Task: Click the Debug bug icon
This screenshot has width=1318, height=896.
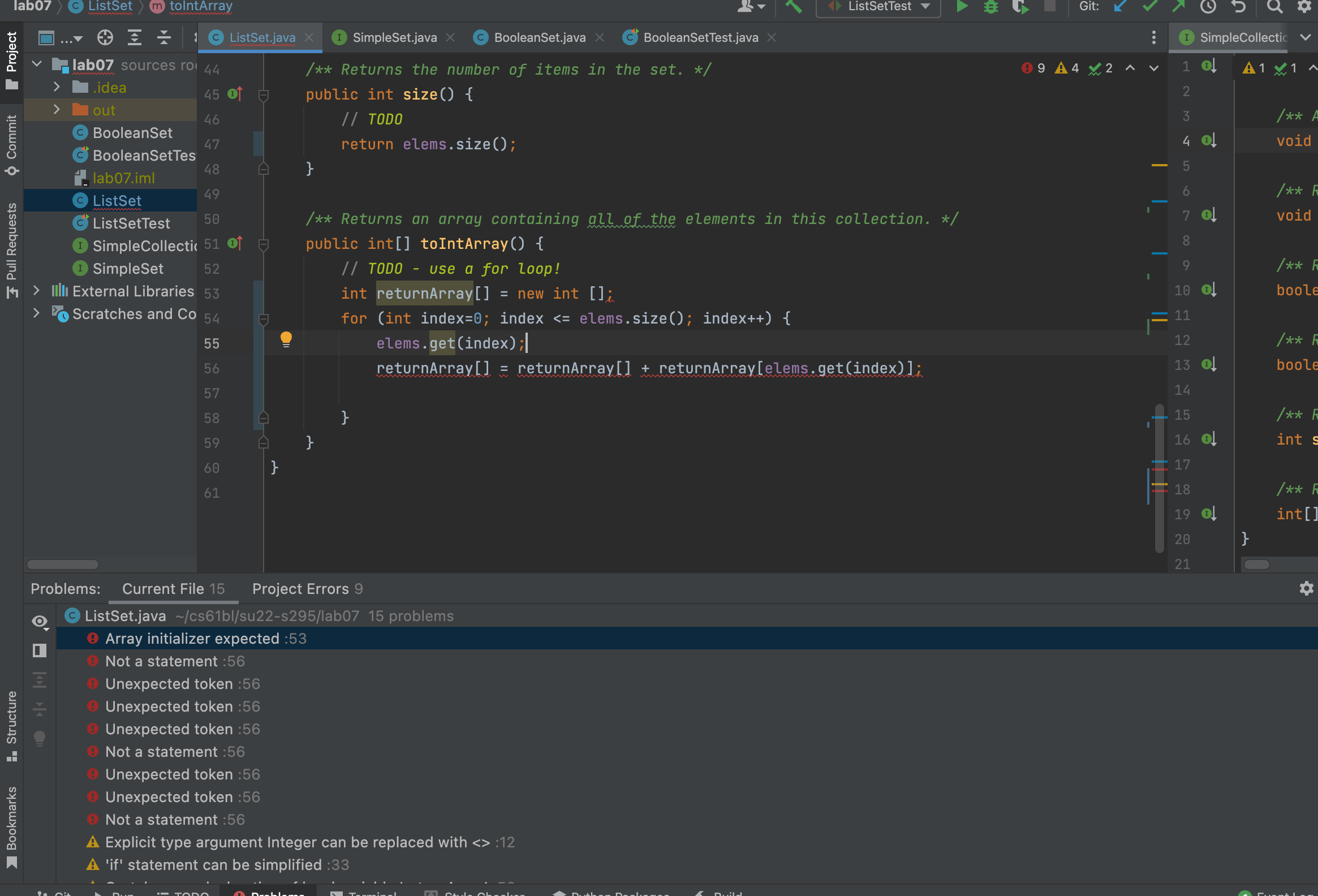Action: [990, 7]
